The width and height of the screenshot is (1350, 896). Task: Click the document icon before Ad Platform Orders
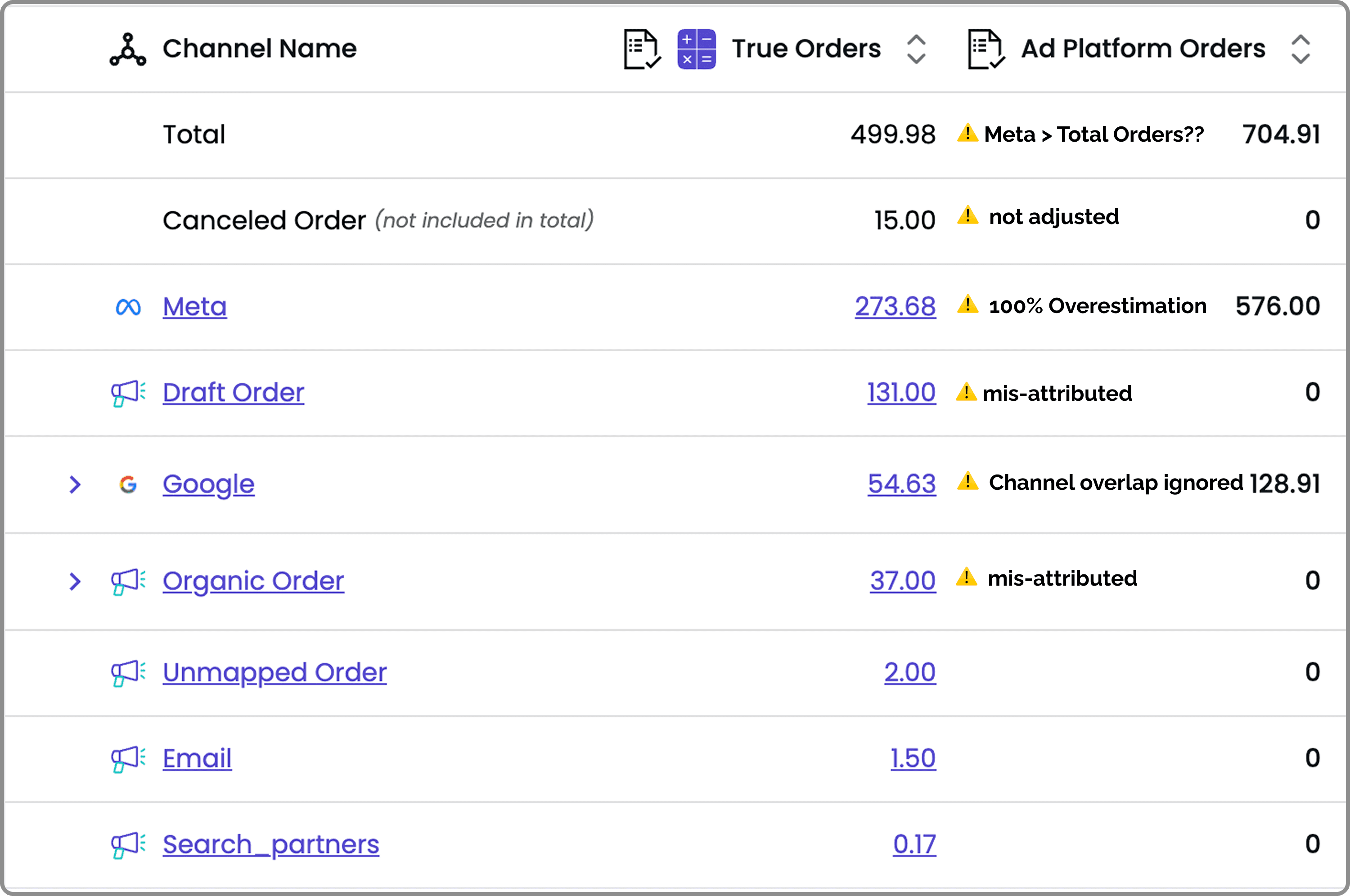[x=986, y=49]
